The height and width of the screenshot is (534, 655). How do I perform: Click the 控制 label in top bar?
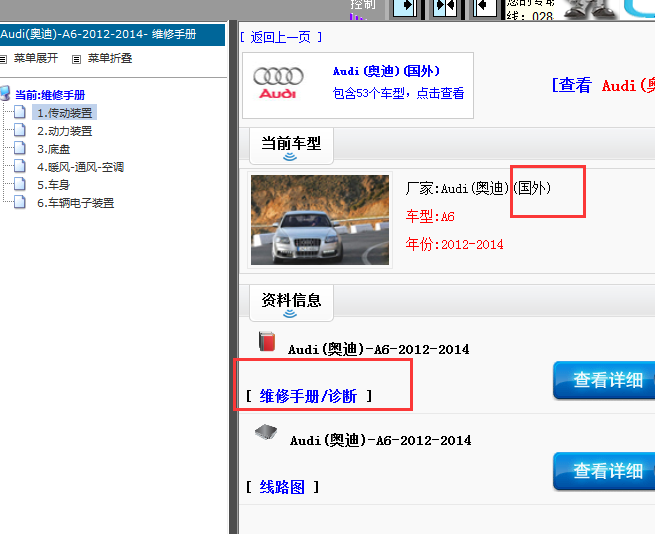tap(363, 5)
